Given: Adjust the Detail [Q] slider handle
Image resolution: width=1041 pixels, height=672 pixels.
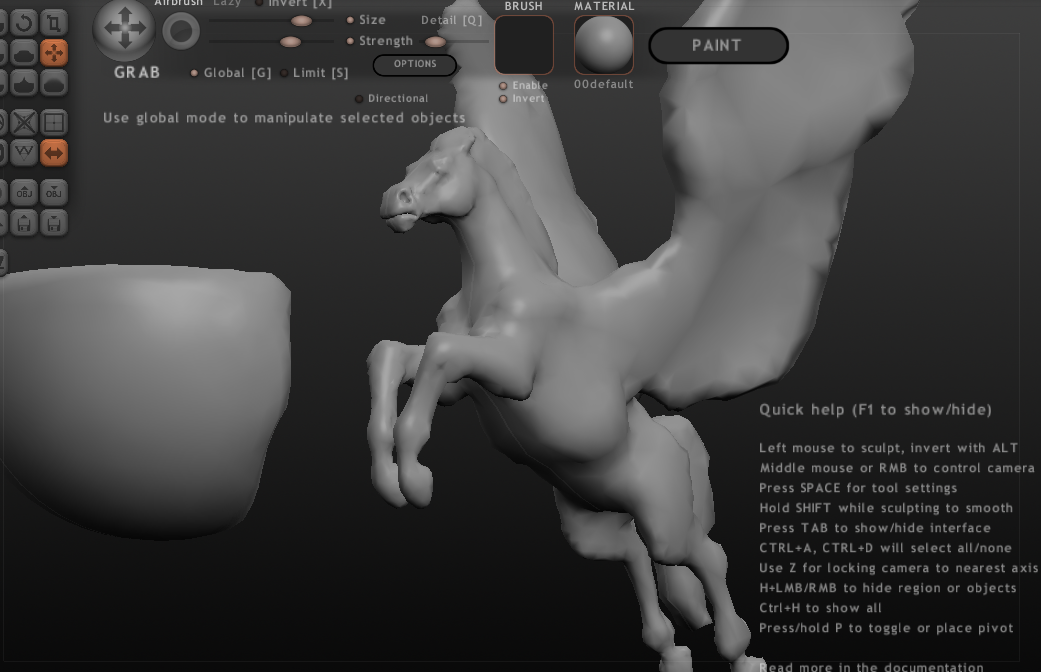Looking at the screenshot, I should (436, 42).
